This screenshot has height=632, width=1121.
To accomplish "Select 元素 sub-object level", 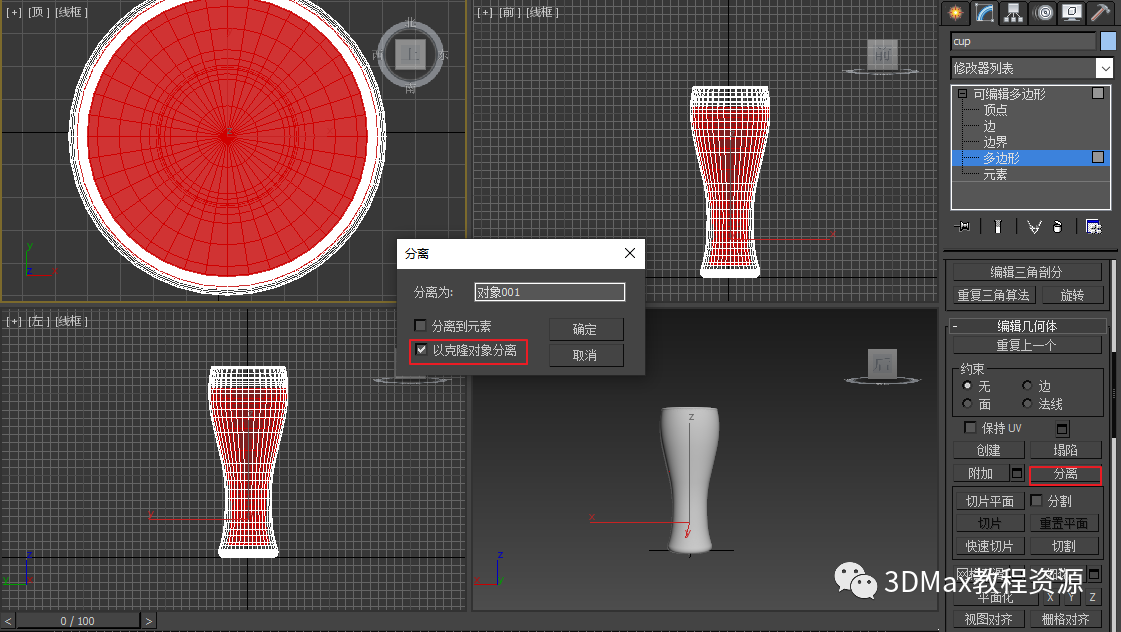I will [x=995, y=174].
